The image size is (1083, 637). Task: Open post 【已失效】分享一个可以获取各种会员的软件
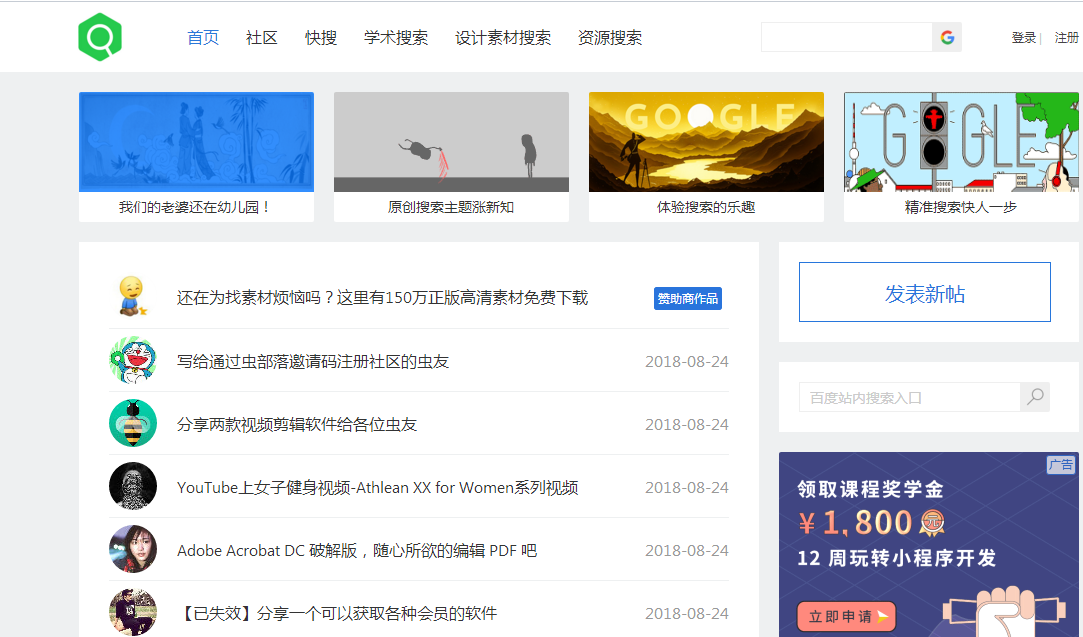337,614
